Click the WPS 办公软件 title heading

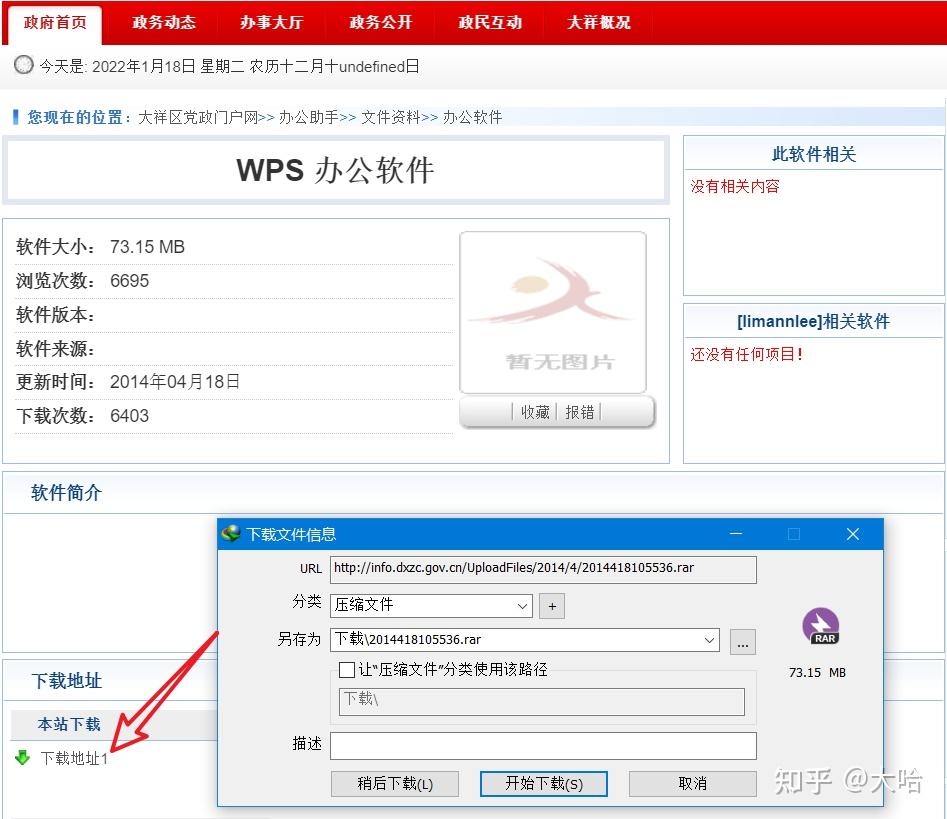pos(335,170)
